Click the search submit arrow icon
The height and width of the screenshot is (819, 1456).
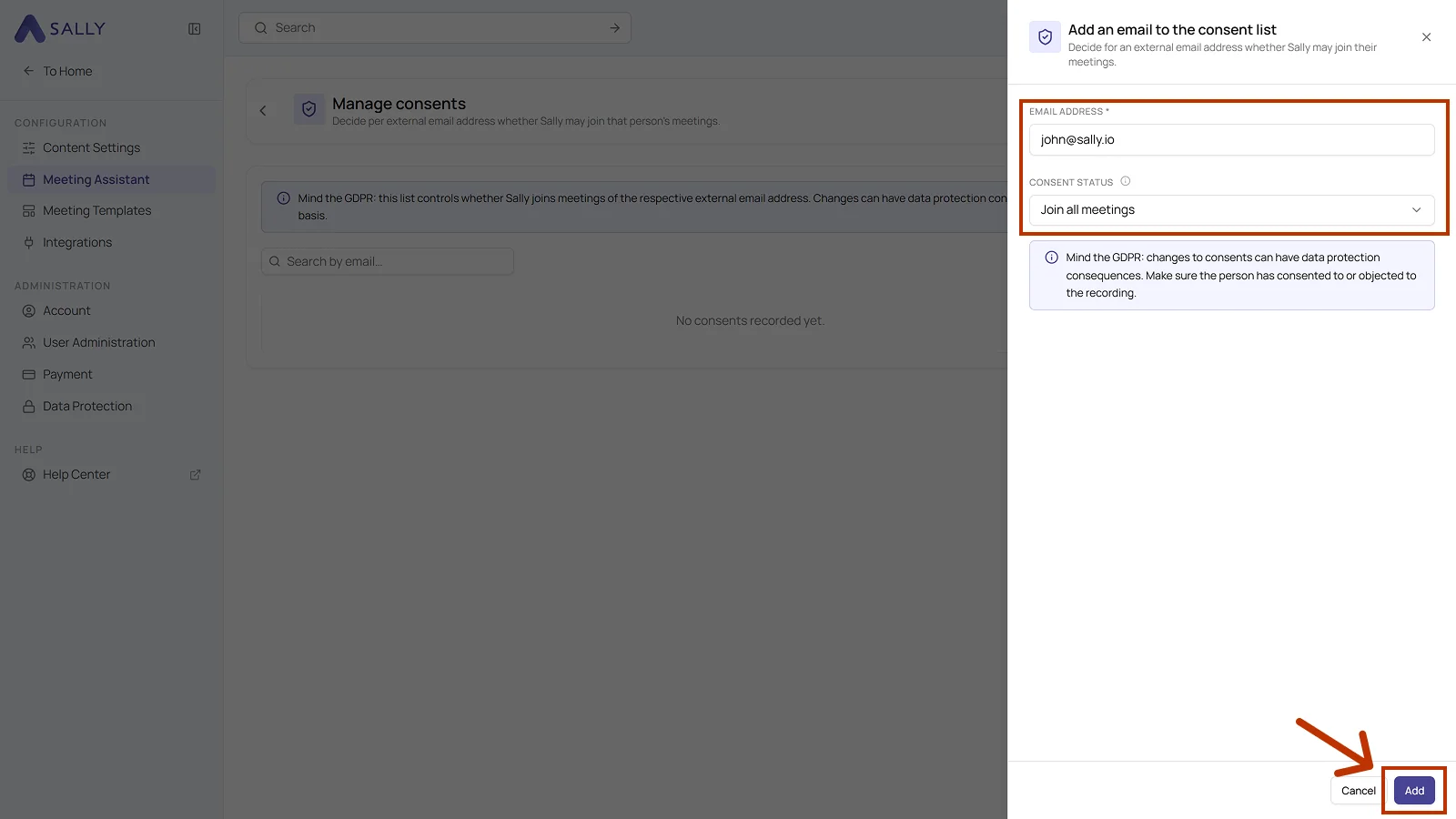(614, 28)
